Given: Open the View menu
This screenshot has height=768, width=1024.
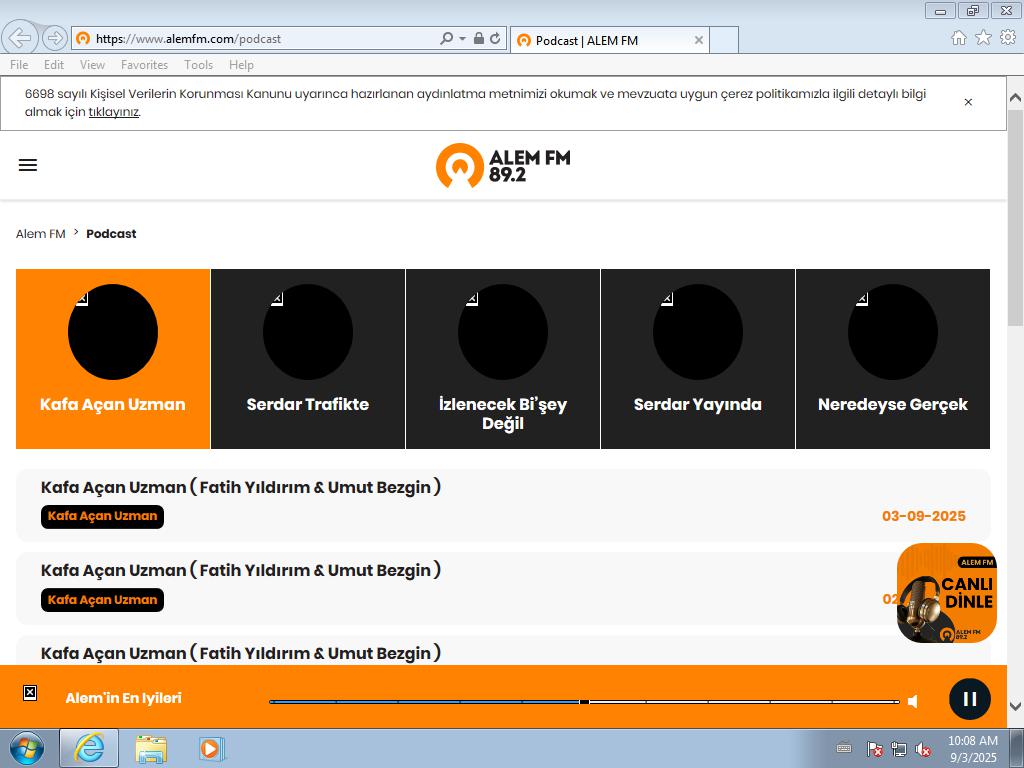Looking at the screenshot, I should [92, 65].
